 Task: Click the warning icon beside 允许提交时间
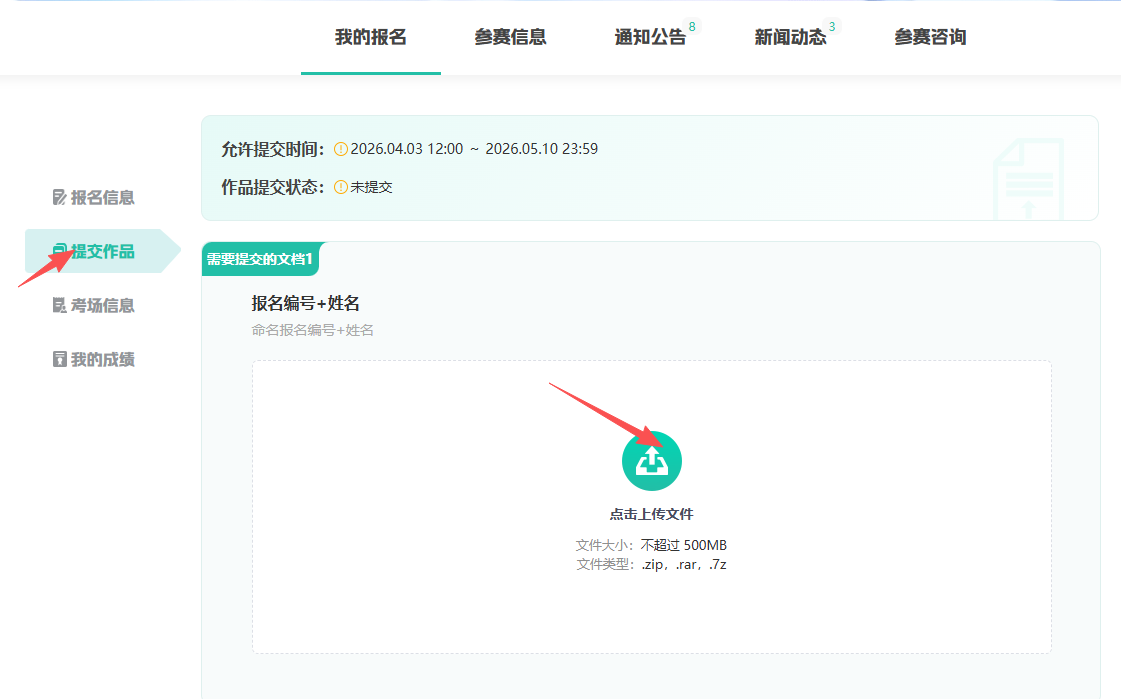pyautogui.click(x=341, y=149)
